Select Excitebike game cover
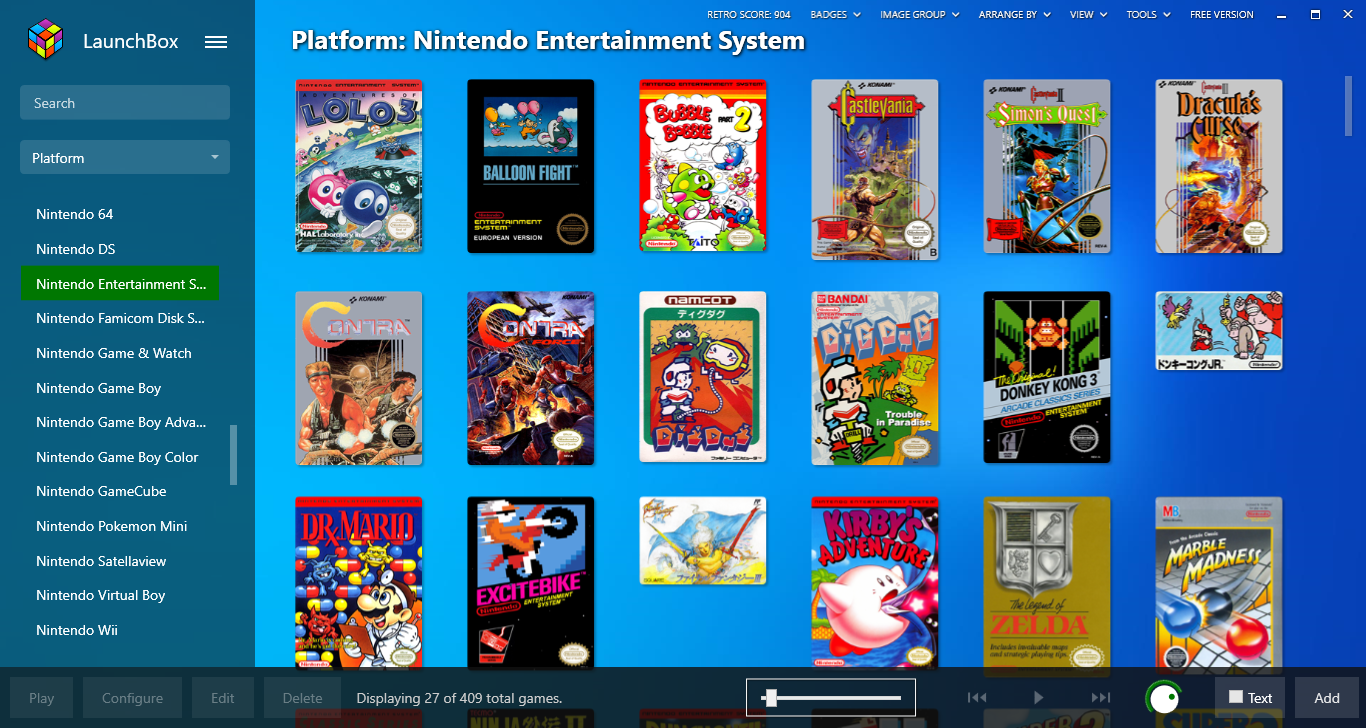This screenshot has width=1366, height=728. (x=531, y=583)
